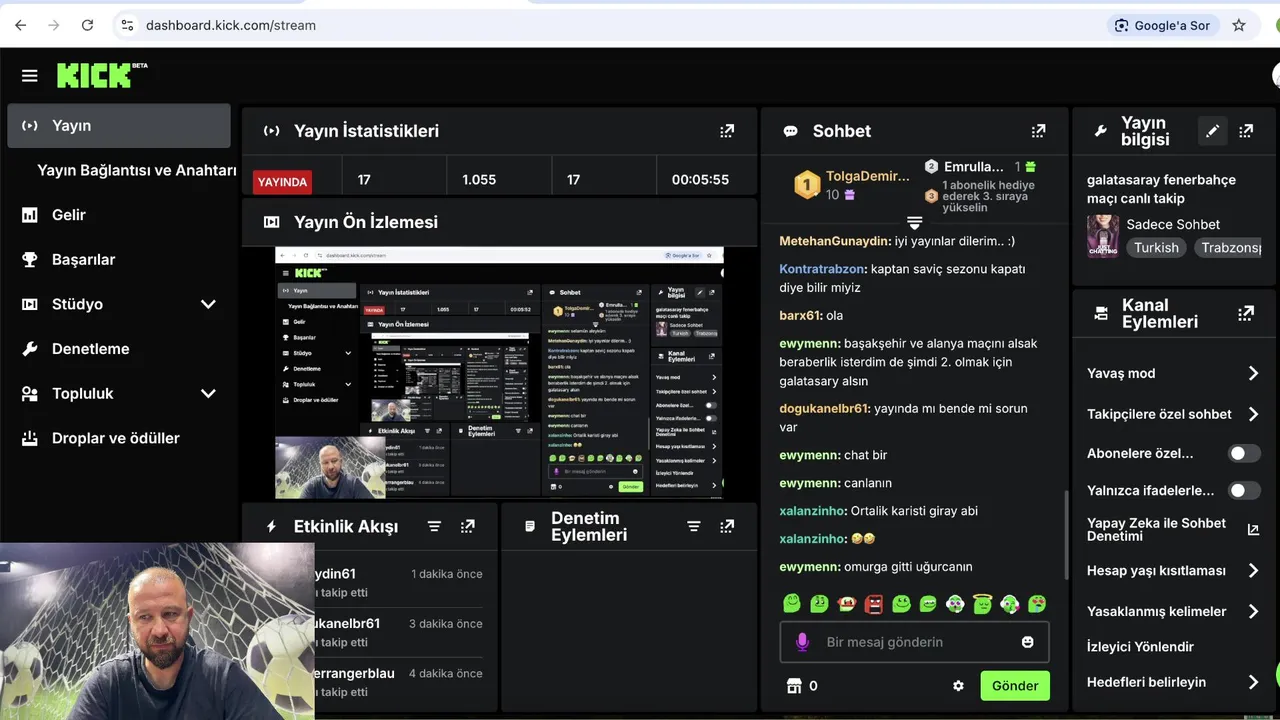Viewport: 1280px width, 720px height.
Task: Open Yayın Bağlantısı ve Anahtarı
Action: coord(137,170)
